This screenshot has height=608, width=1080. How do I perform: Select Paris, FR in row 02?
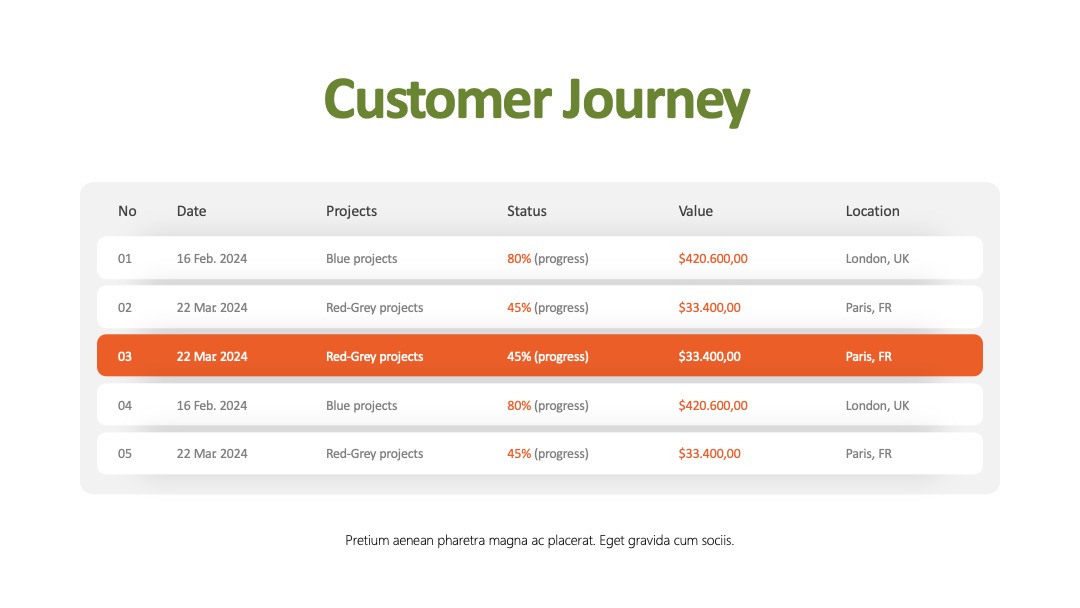[869, 308]
